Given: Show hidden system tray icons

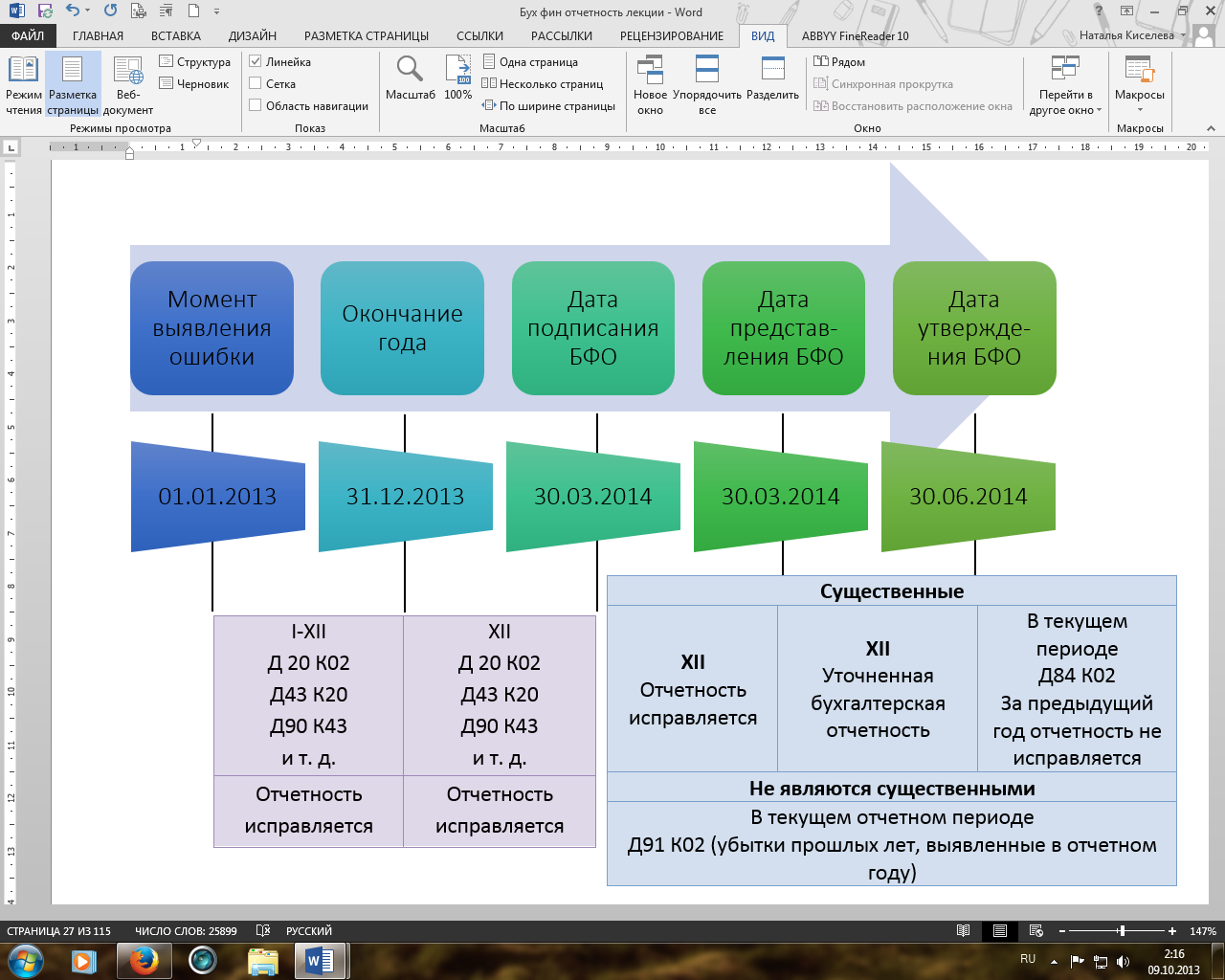Looking at the screenshot, I should click(x=1054, y=962).
